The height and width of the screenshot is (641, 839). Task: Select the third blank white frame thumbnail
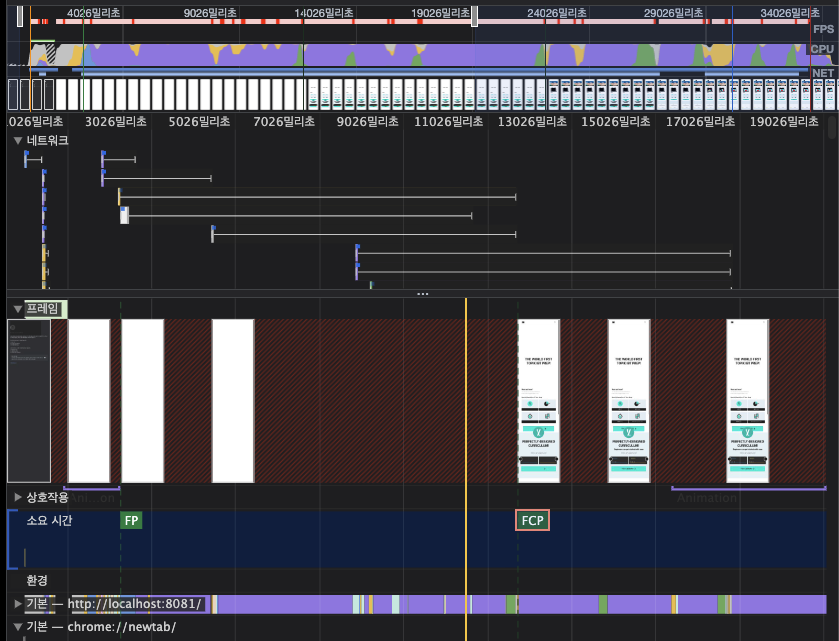[x=233, y=401]
